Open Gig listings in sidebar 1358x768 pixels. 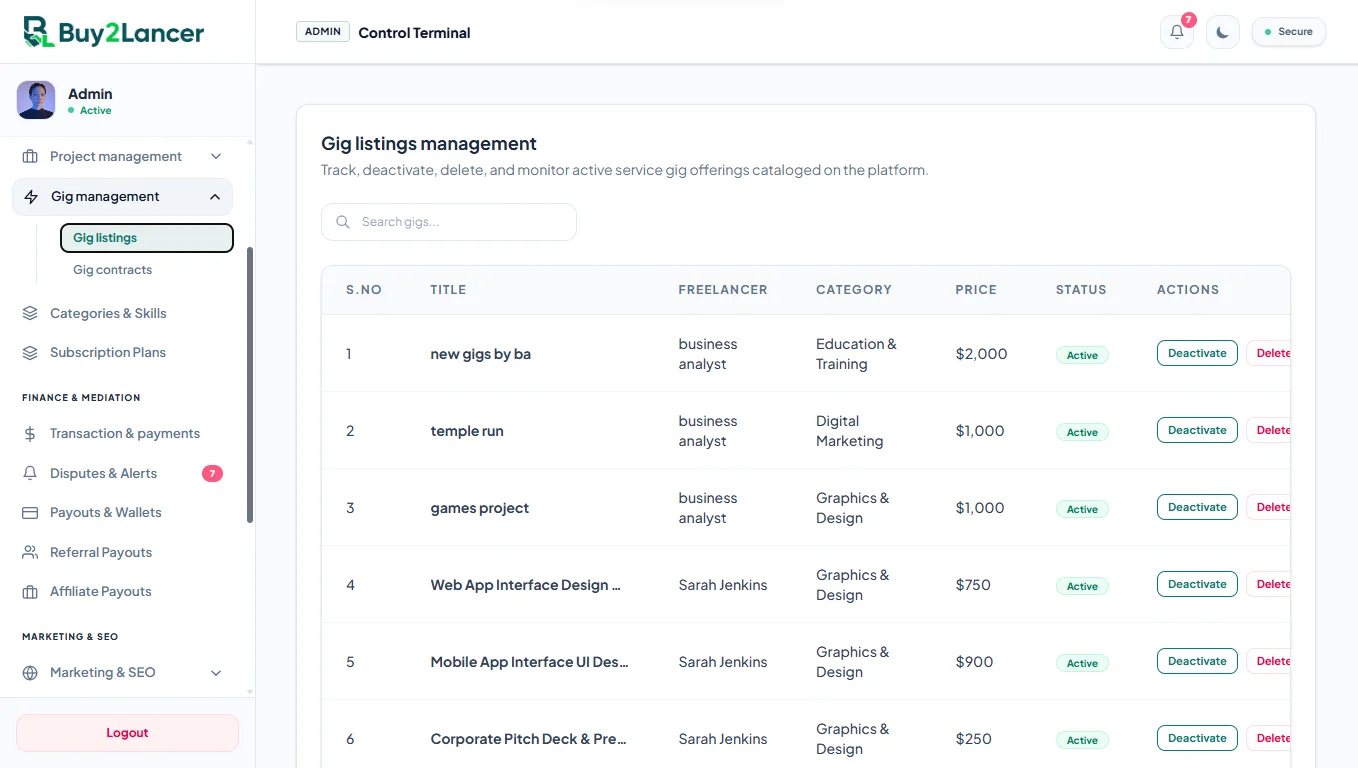147,238
